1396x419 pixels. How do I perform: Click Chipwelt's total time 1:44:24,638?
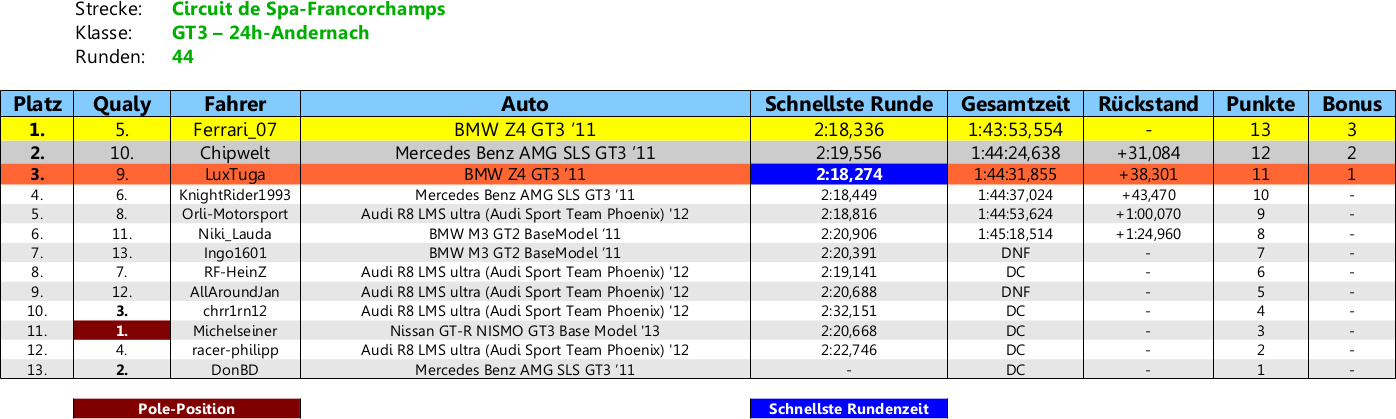[x=1016, y=153]
